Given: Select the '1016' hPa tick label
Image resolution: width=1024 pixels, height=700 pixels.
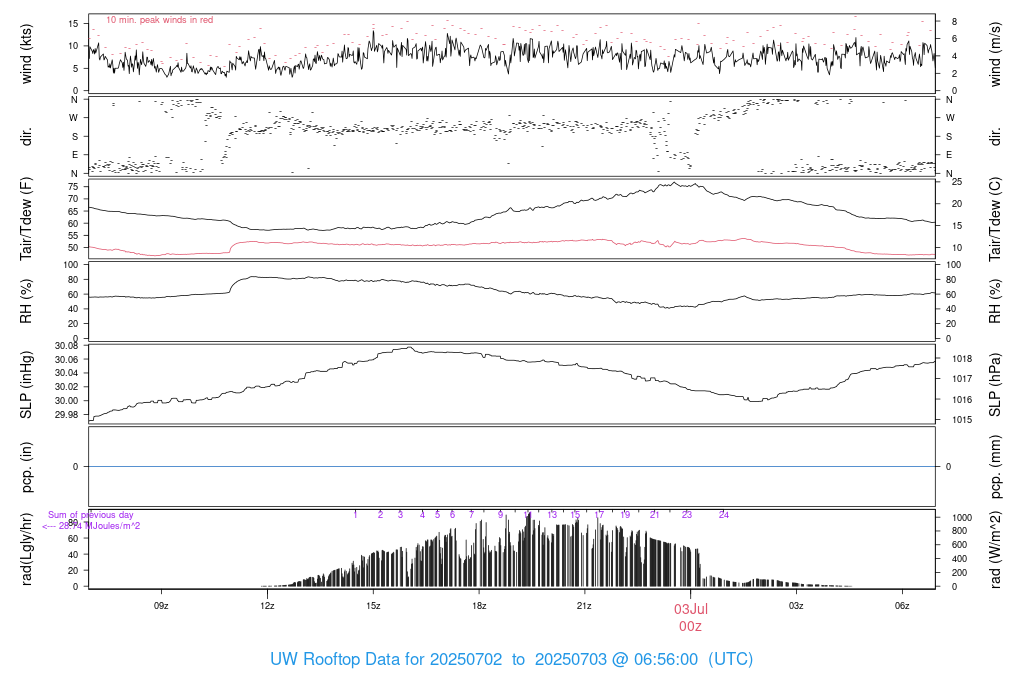Looking at the screenshot, I should 962,400.
